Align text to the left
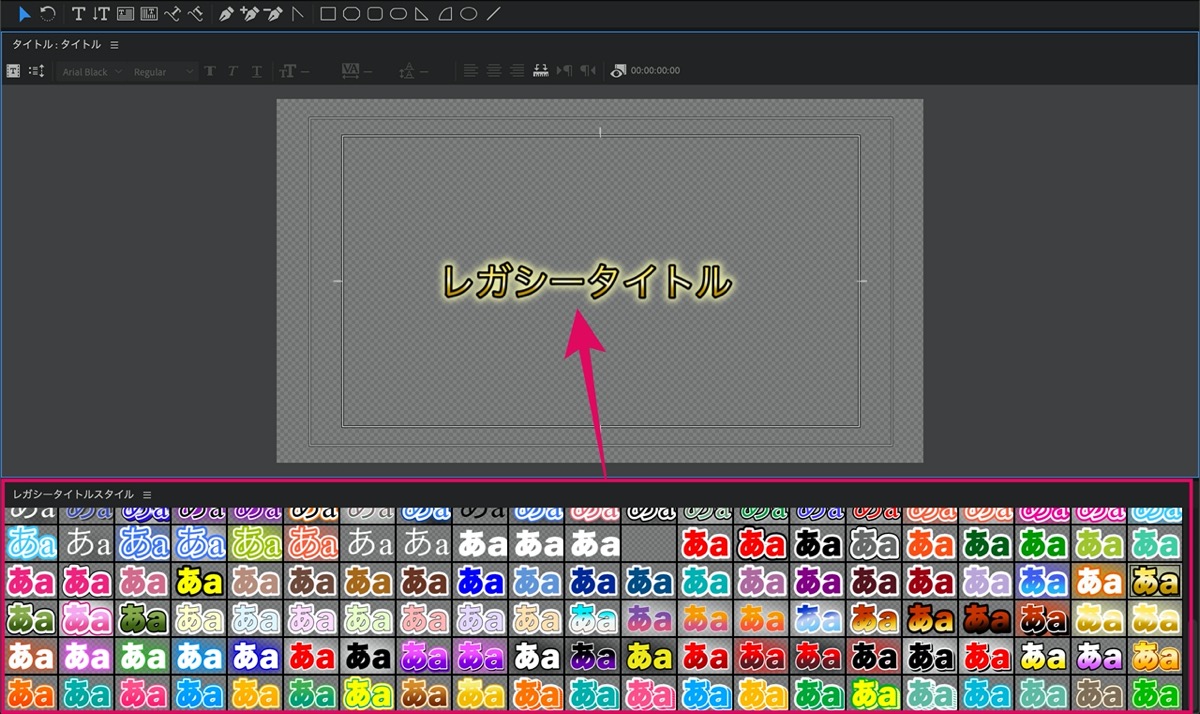 [x=470, y=71]
